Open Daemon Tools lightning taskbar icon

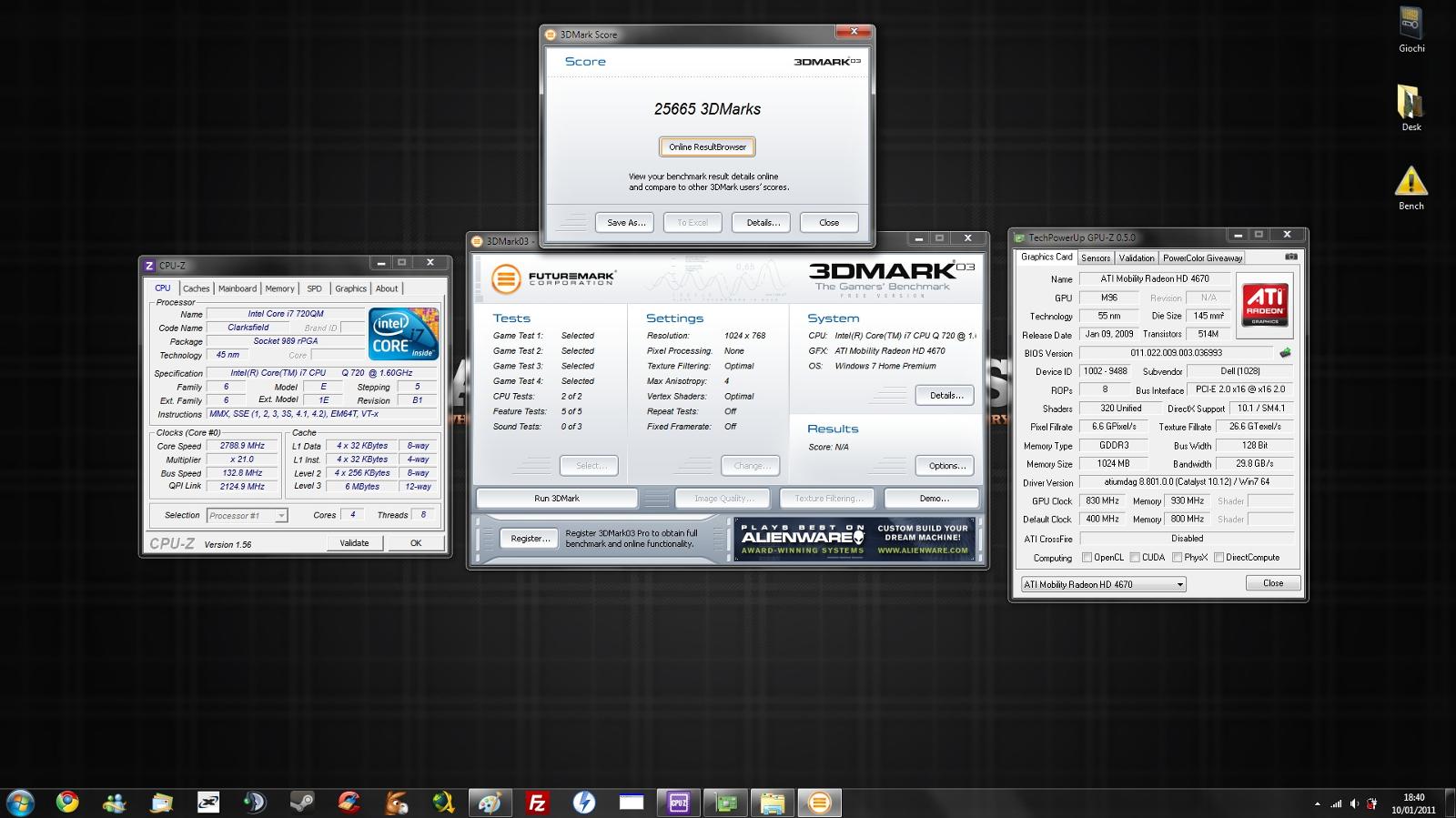coord(583,803)
